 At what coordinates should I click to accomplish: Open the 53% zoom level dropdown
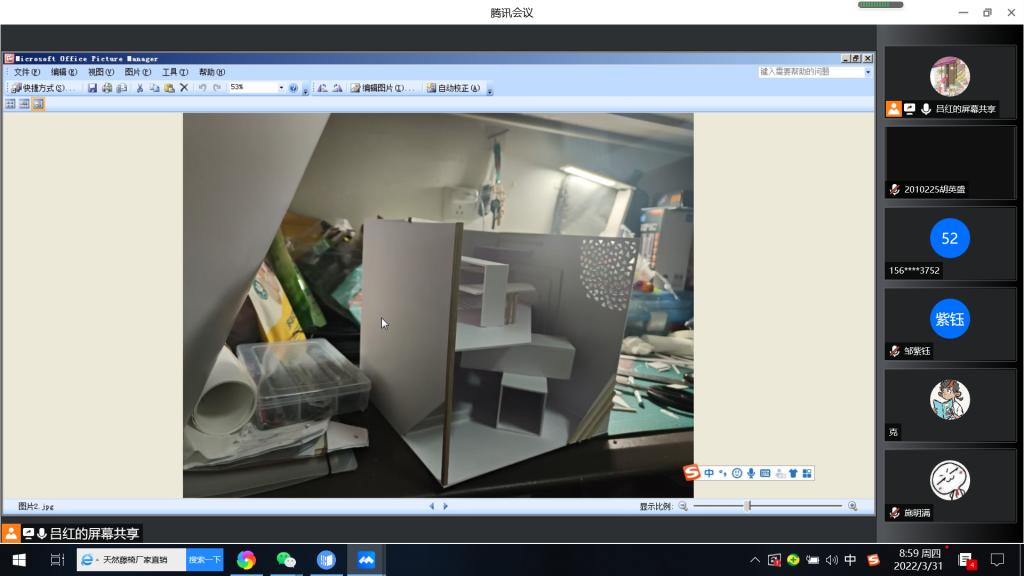pyautogui.click(x=281, y=88)
